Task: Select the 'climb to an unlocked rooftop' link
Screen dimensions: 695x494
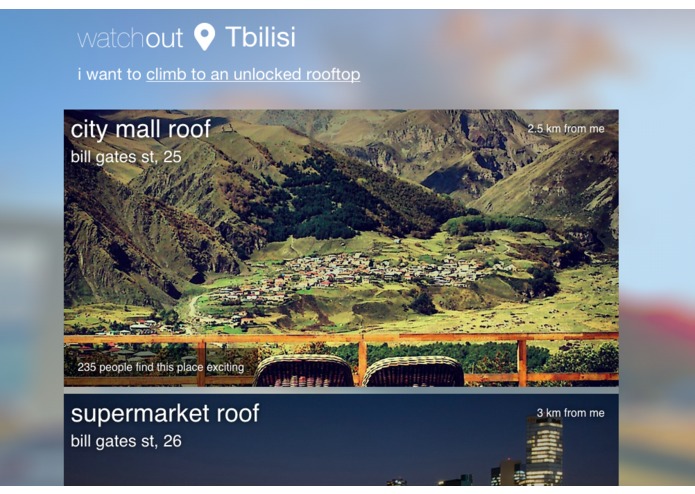Action: 253,74
